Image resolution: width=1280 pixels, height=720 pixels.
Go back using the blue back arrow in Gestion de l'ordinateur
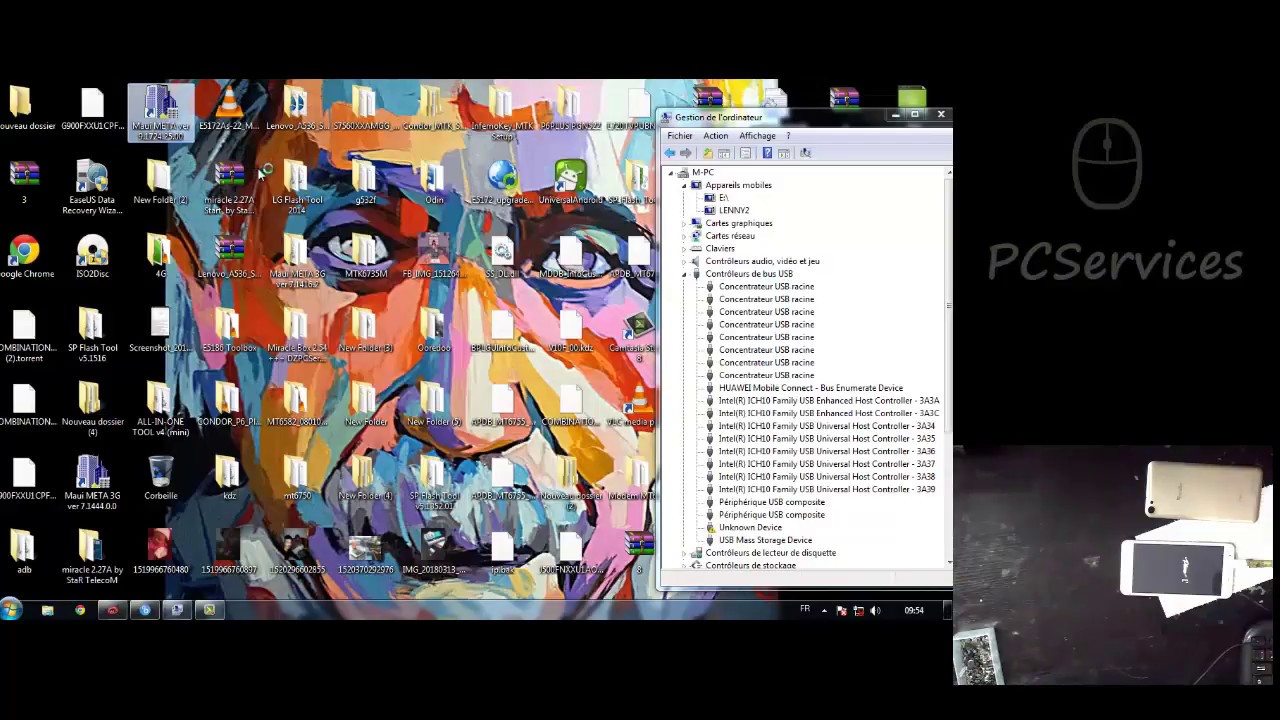coord(670,153)
